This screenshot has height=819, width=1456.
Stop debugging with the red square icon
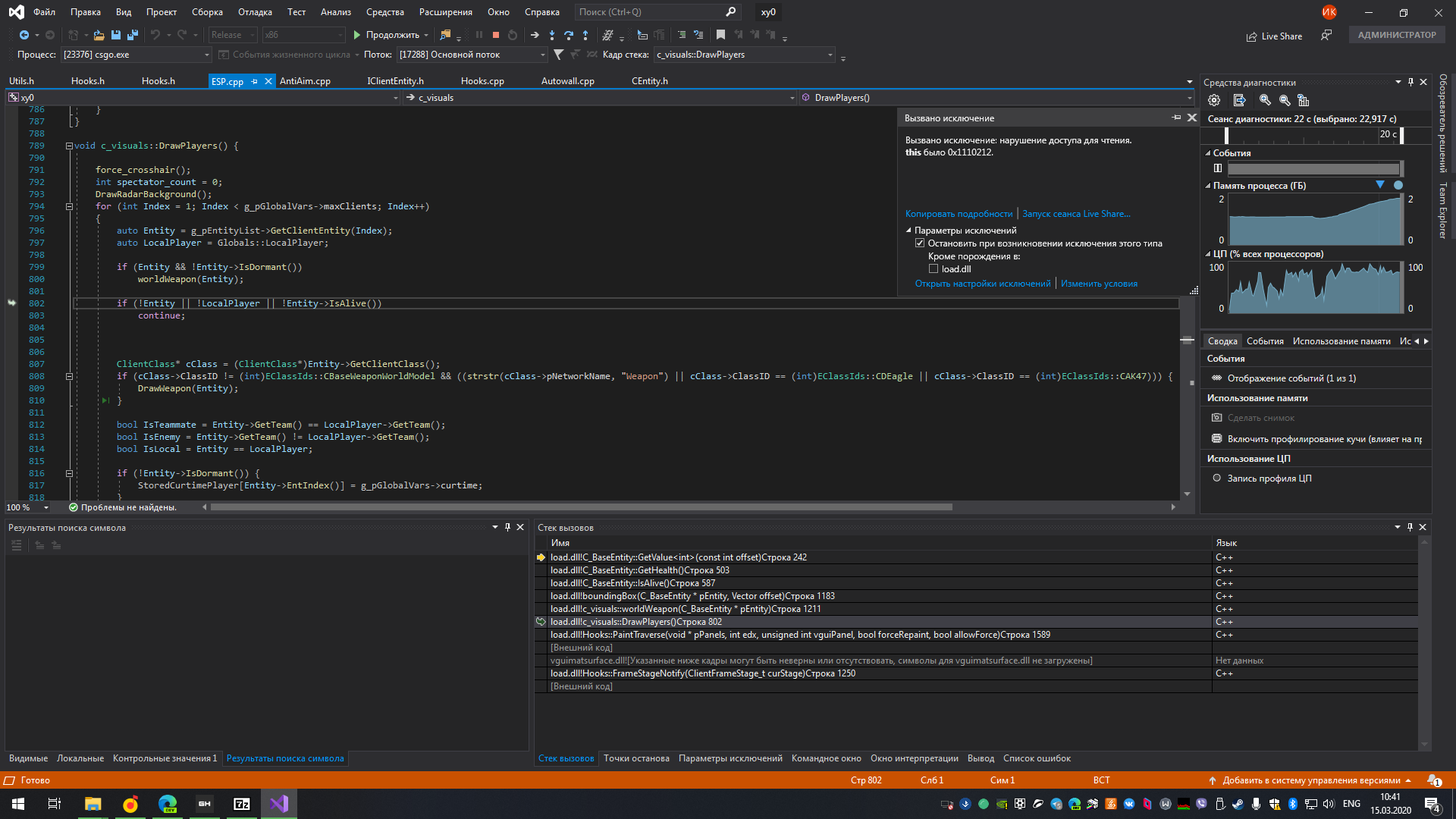click(495, 35)
